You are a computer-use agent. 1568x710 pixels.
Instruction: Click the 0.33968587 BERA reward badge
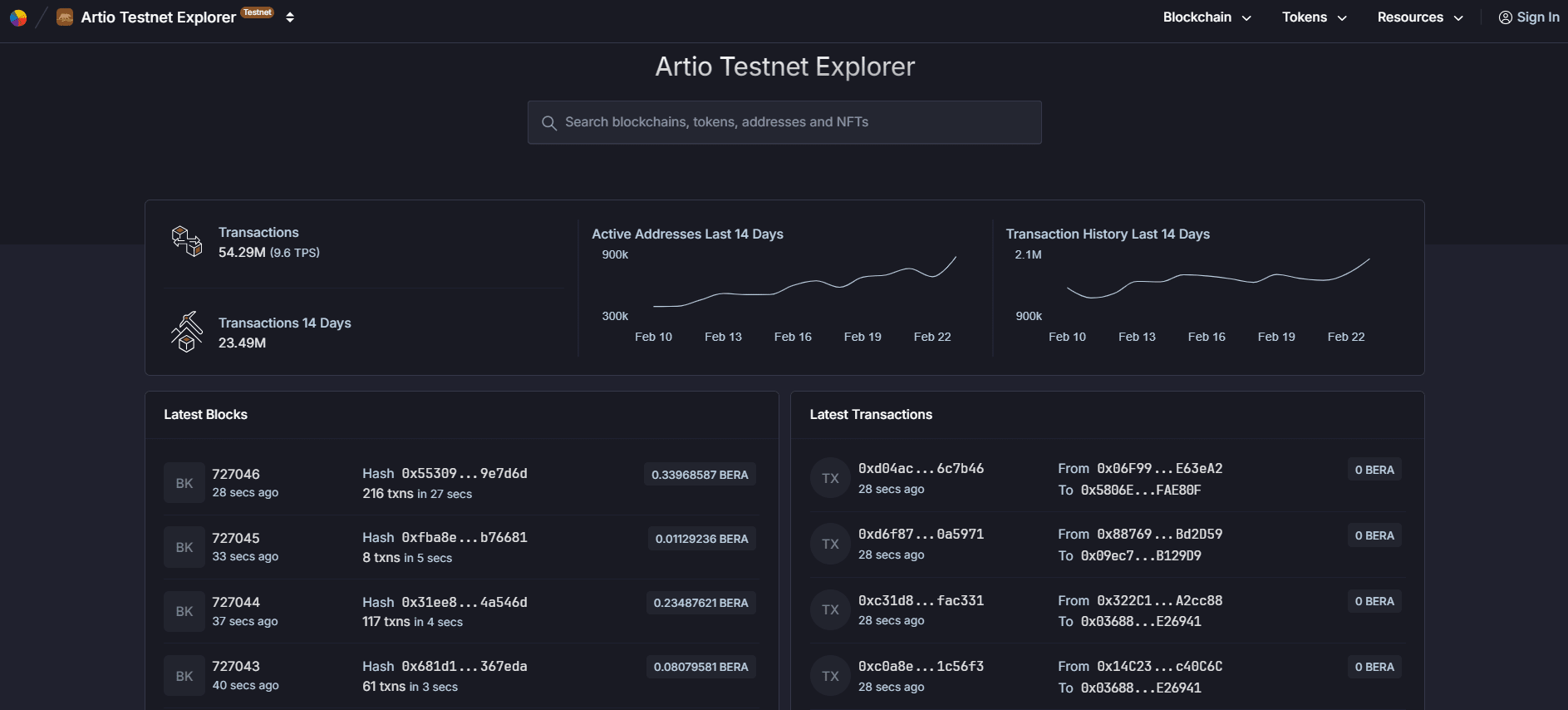[x=700, y=475]
